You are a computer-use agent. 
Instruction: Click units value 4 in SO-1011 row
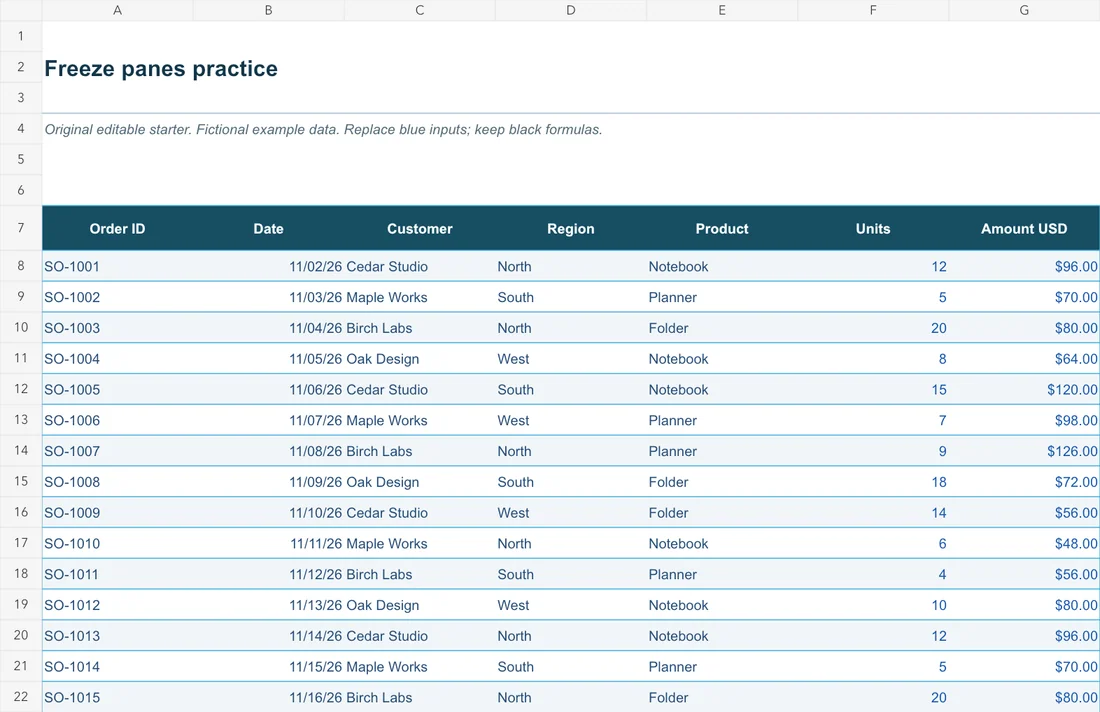click(x=873, y=575)
